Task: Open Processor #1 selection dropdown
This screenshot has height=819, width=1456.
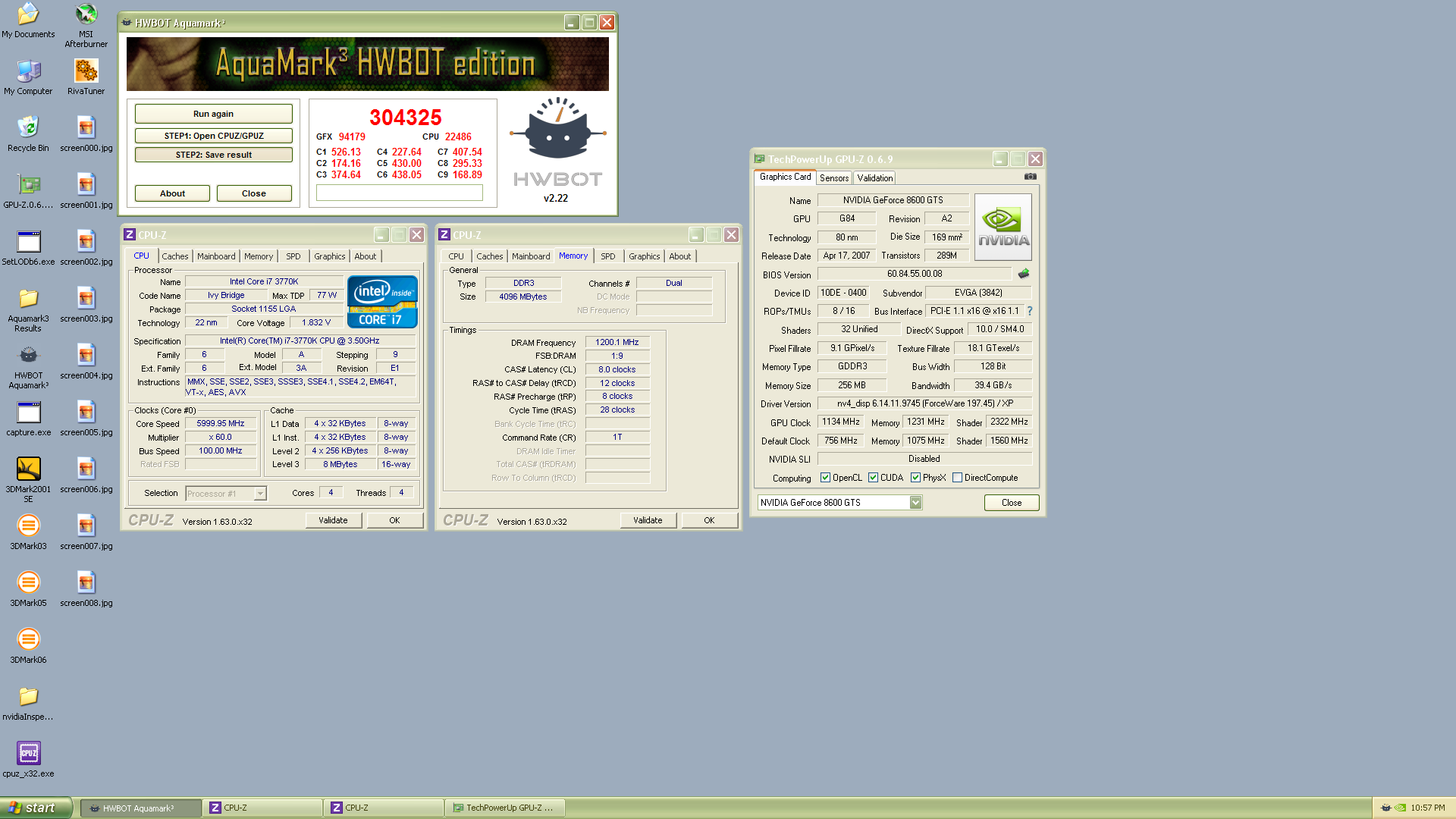Action: click(x=260, y=494)
